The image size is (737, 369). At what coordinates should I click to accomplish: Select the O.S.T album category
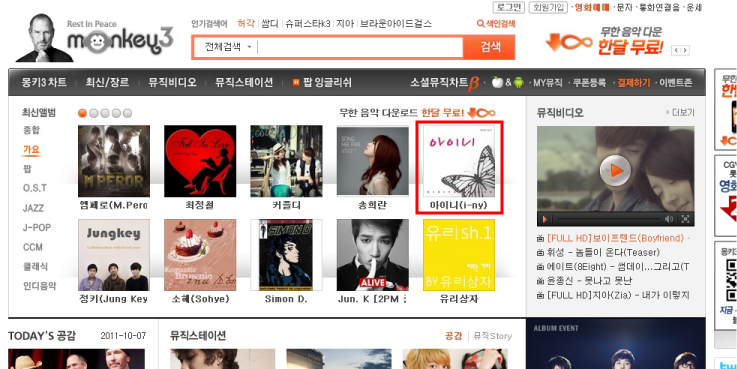tap(35, 188)
